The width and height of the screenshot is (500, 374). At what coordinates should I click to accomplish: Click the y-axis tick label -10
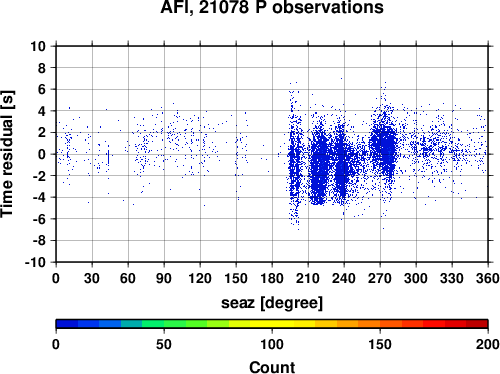coord(35,262)
